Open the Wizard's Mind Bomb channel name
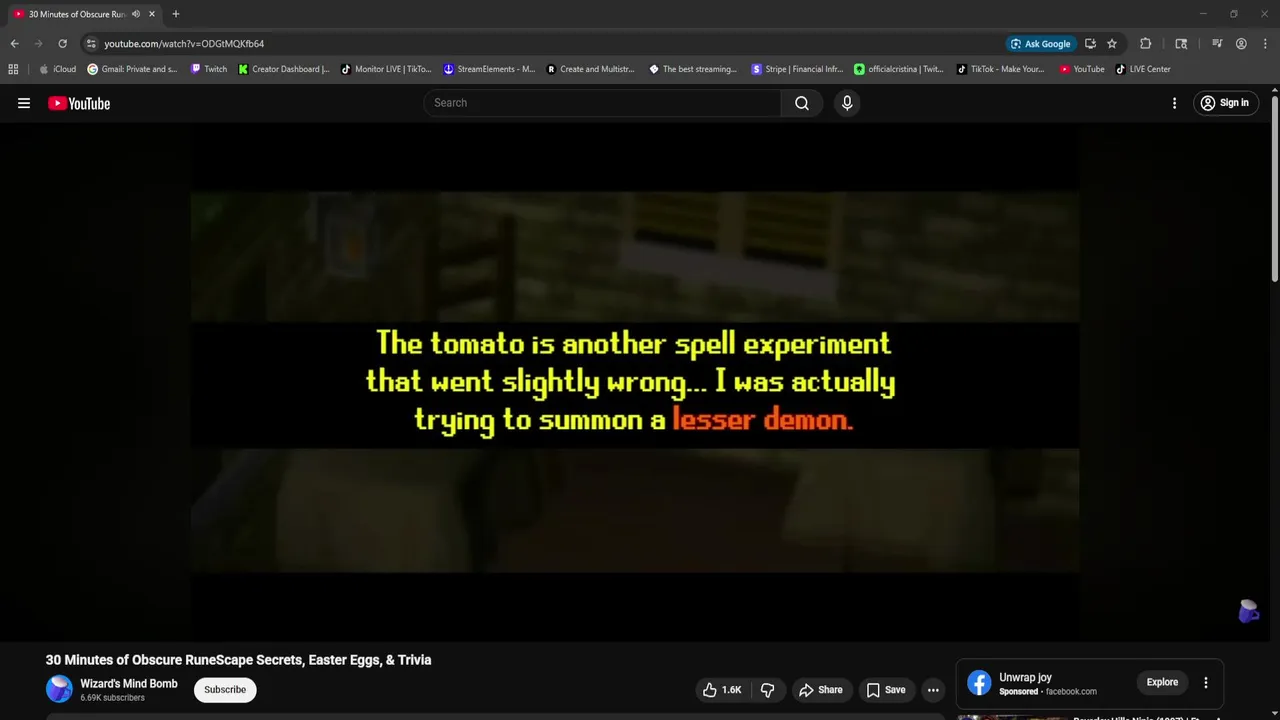The image size is (1280, 720). pos(129,684)
